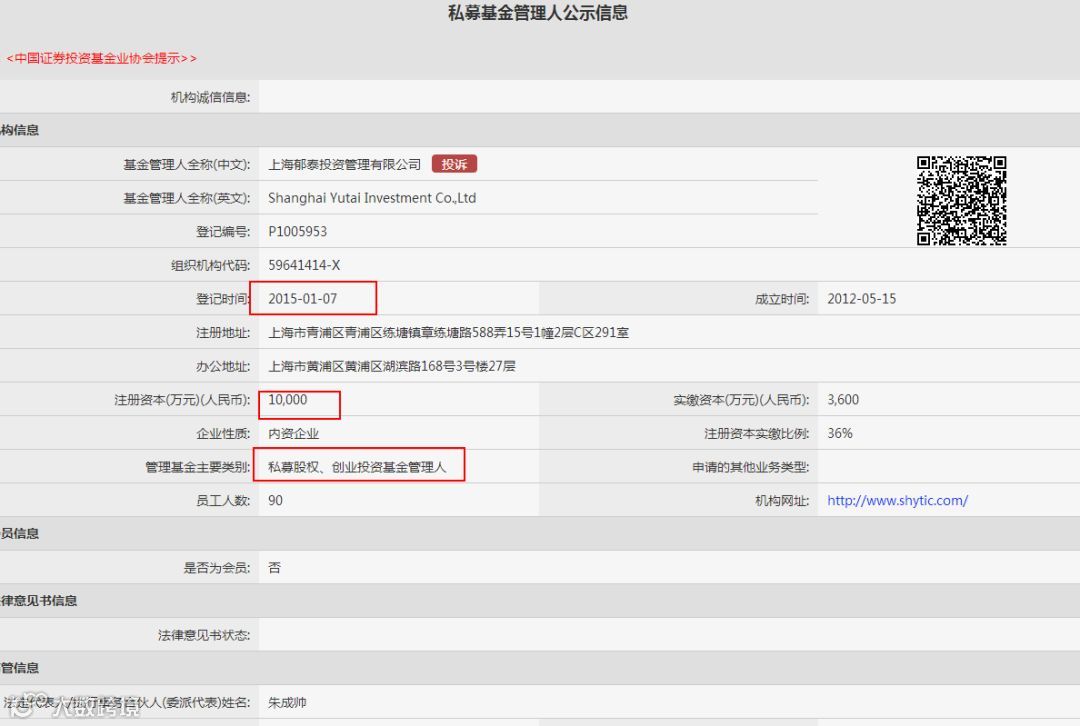Click the 注册资本实缴比例 label
This screenshot has width=1080, height=726.
tap(756, 434)
